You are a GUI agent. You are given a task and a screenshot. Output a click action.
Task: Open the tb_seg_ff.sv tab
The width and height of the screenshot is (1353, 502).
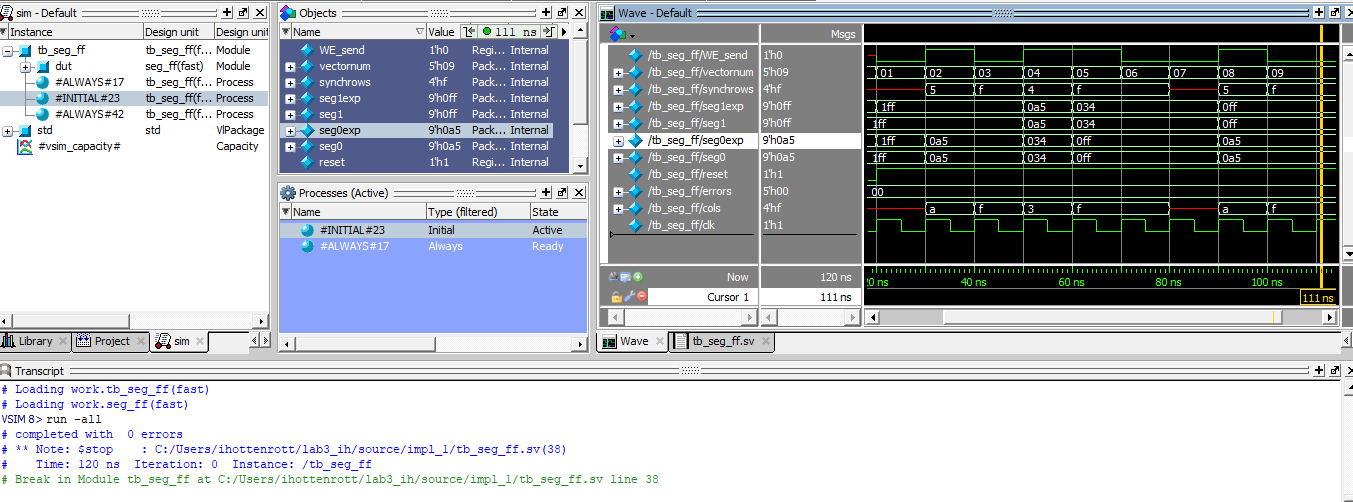(x=721, y=341)
